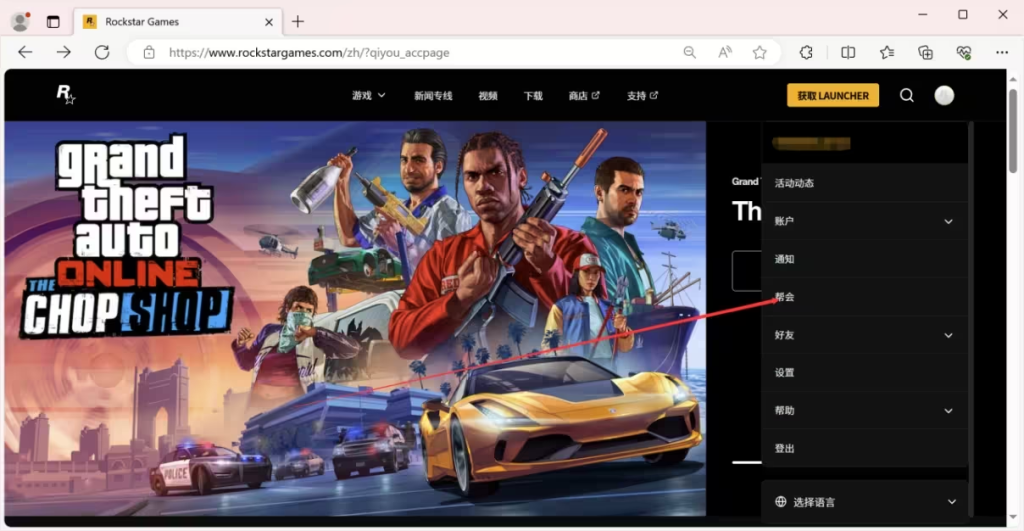Viewport: 1024px width, 531px height.
Task: Open browser extensions puzzle icon
Action: [x=806, y=52]
